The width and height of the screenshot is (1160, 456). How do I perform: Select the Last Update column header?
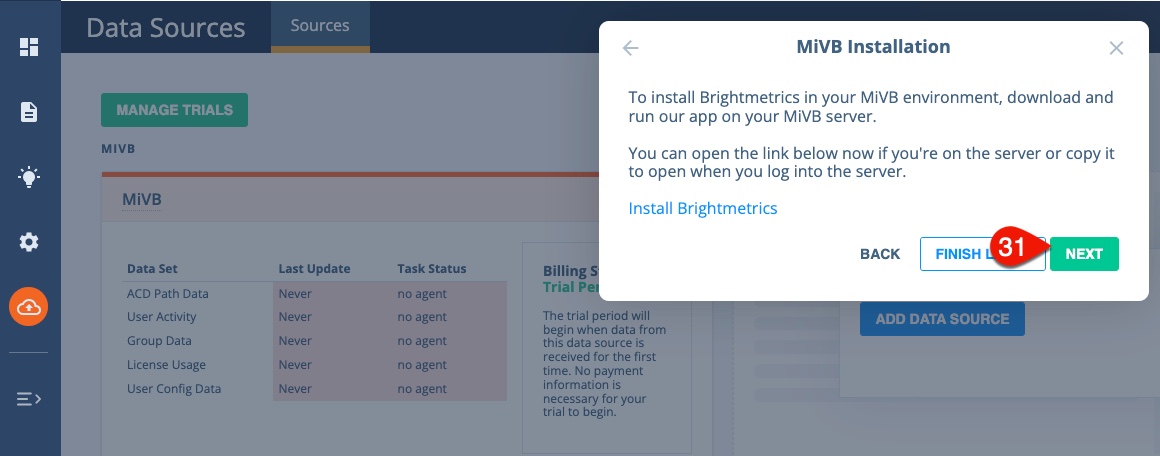tap(314, 269)
